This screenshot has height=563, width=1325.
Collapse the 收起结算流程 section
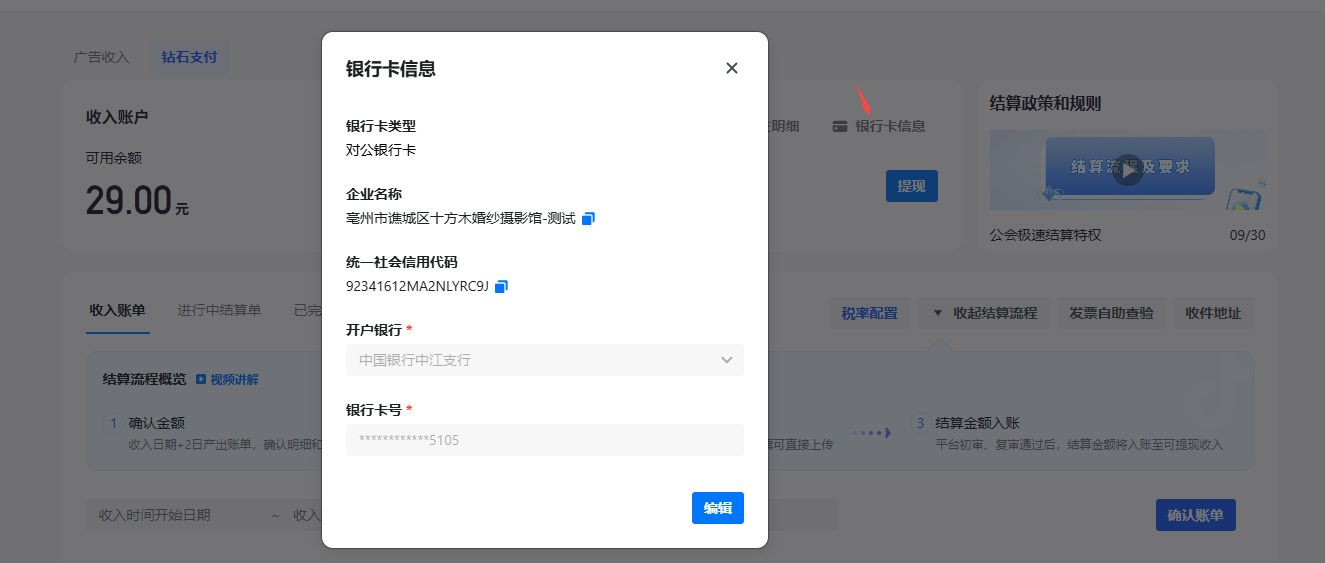point(984,313)
